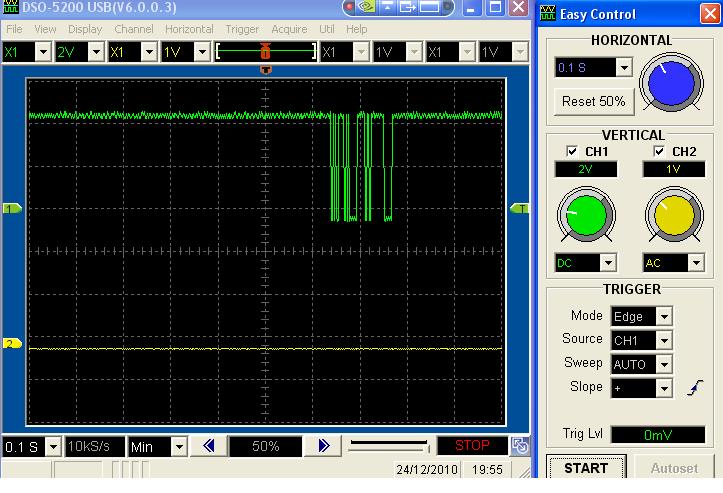This screenshot has height=493, width=723.
Task: Click the left double-arrow trigger position button
Action: coord(208,445)
